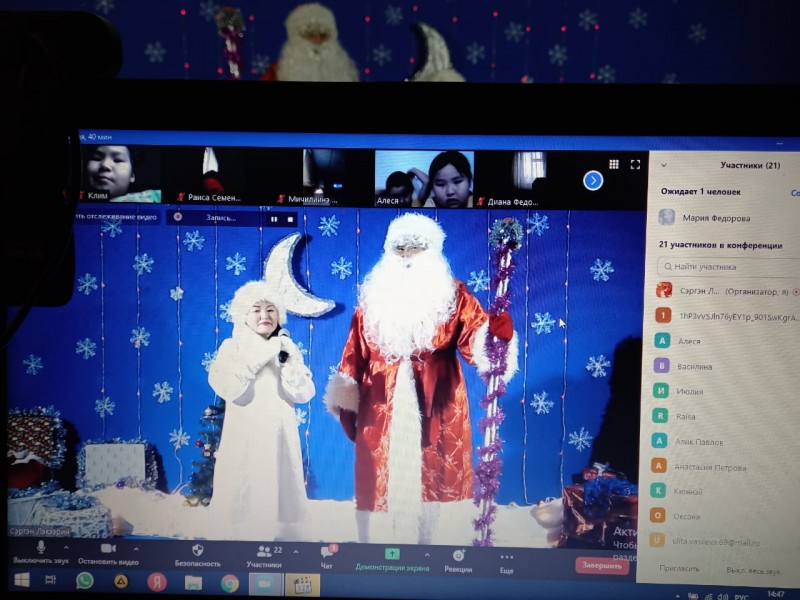Pause the recording

click(x=274, y=219)
